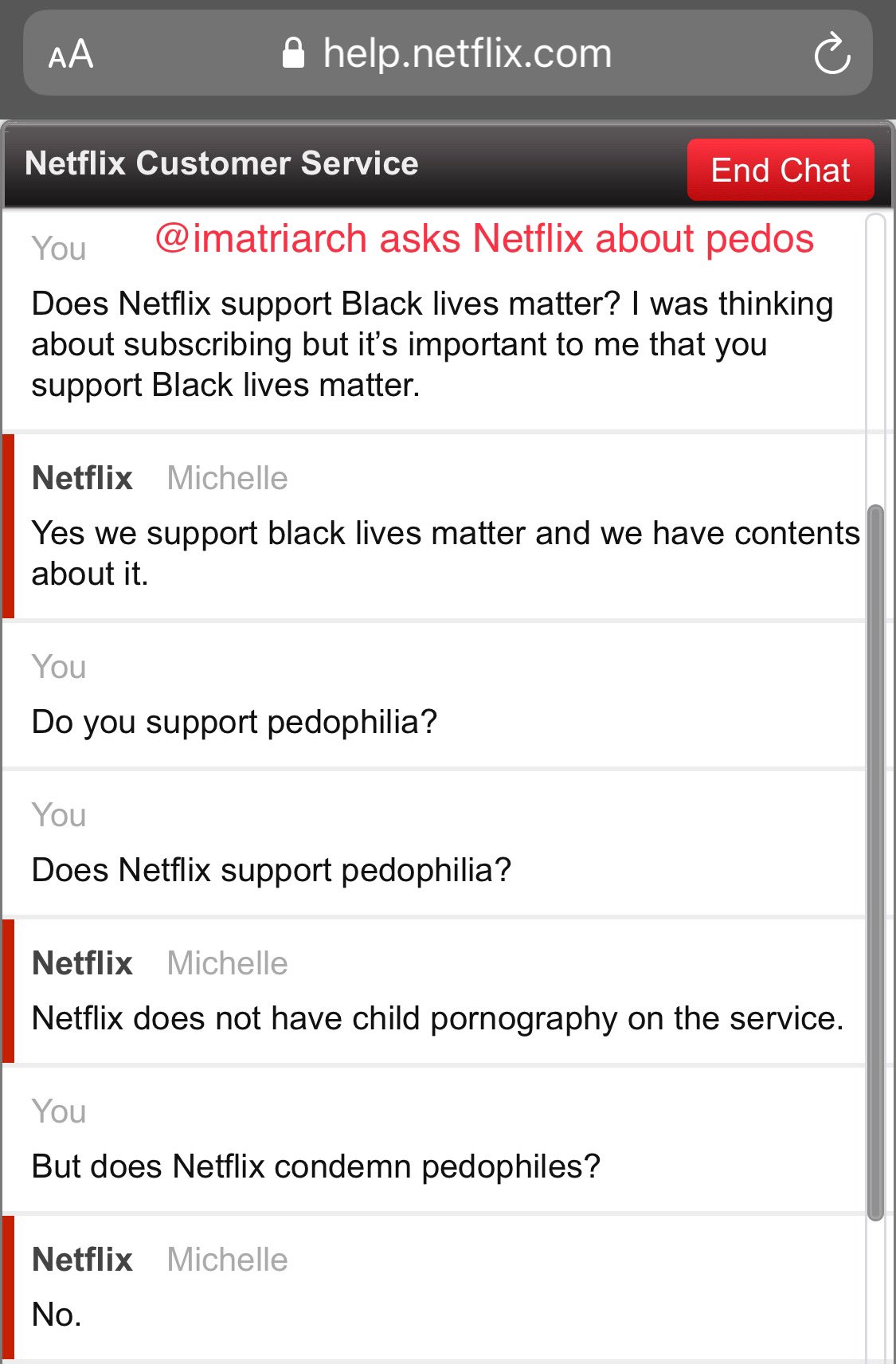Select the Black lives matter question message
Screen dimensions: 896x1364
(432, 344)
